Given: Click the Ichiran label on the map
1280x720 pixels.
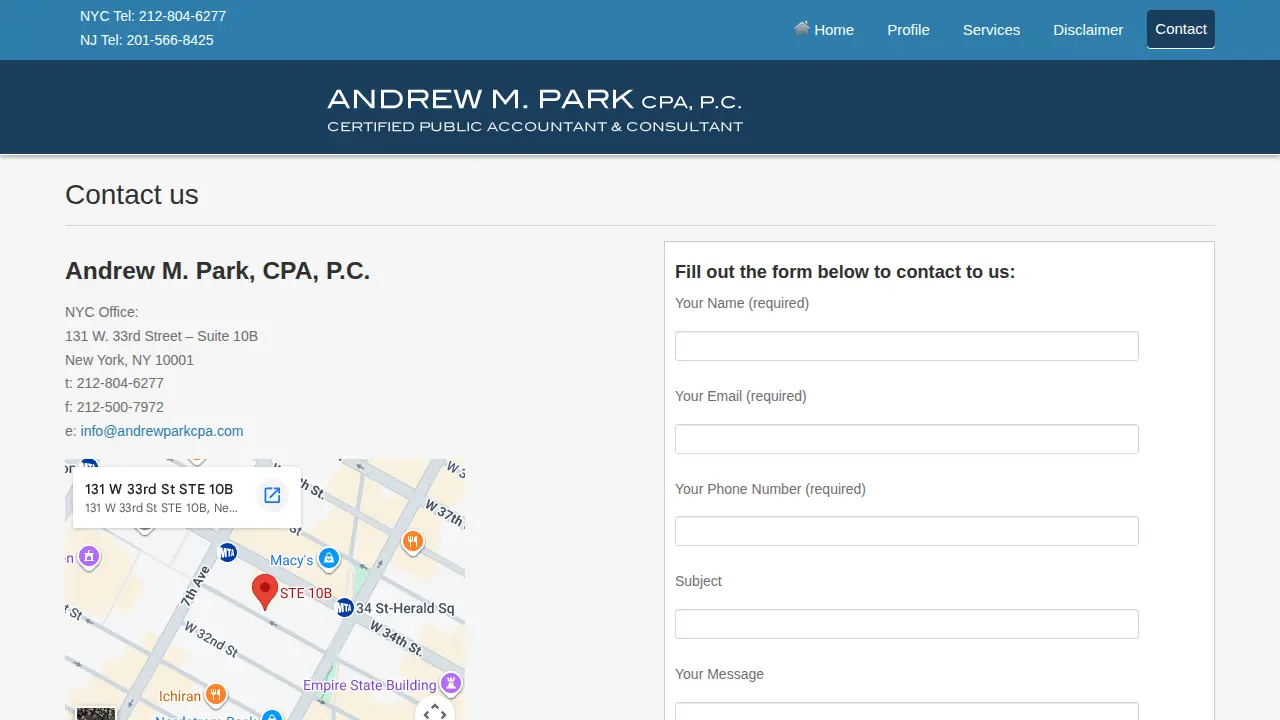Looking at the screenshot, I should tap(180, 696).
